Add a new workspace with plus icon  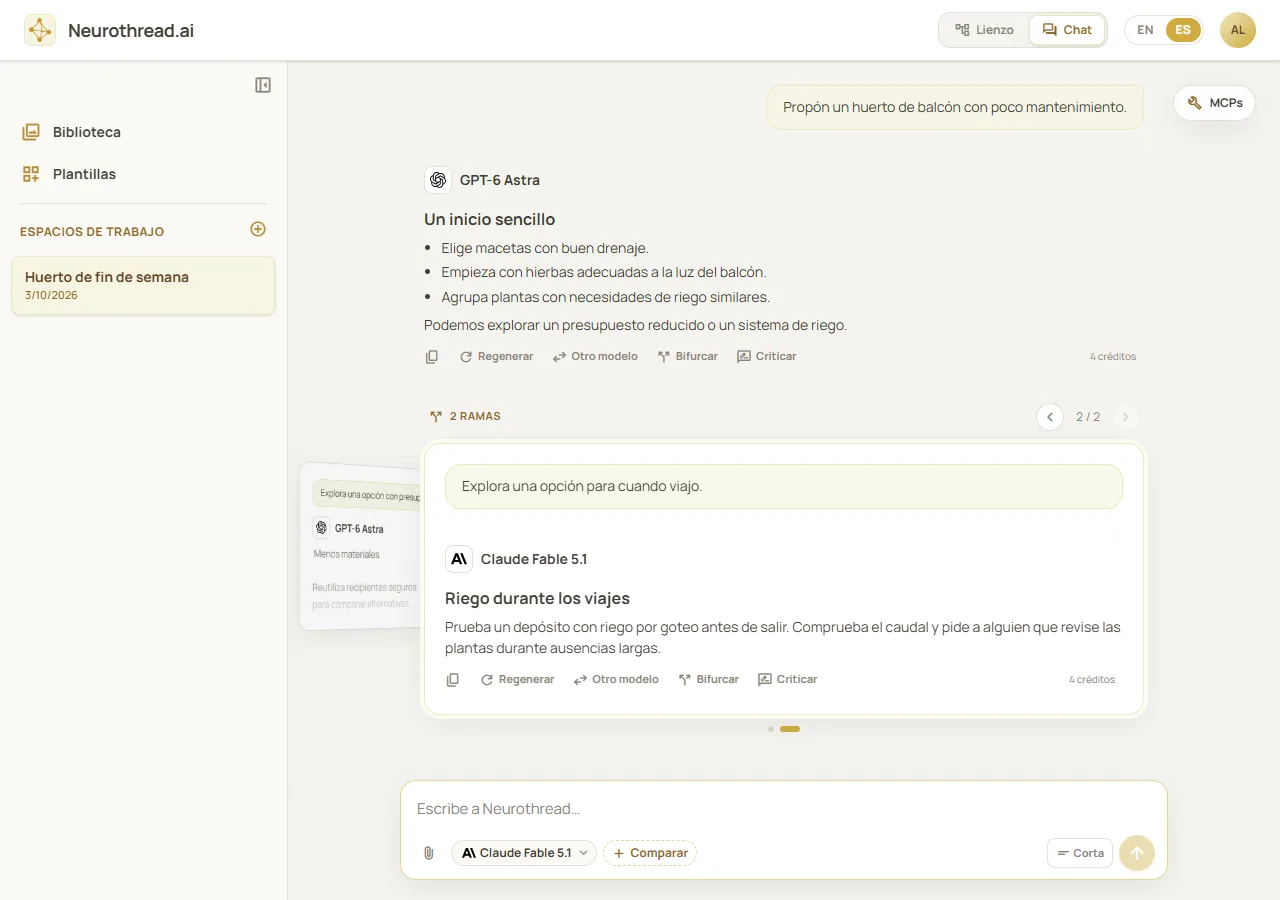tap(258, 229)
